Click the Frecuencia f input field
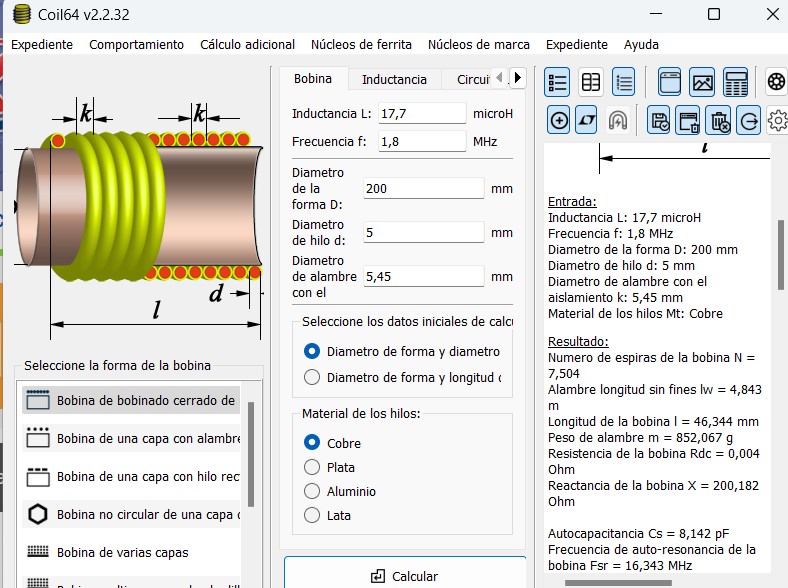 click(x=422, y=142)
